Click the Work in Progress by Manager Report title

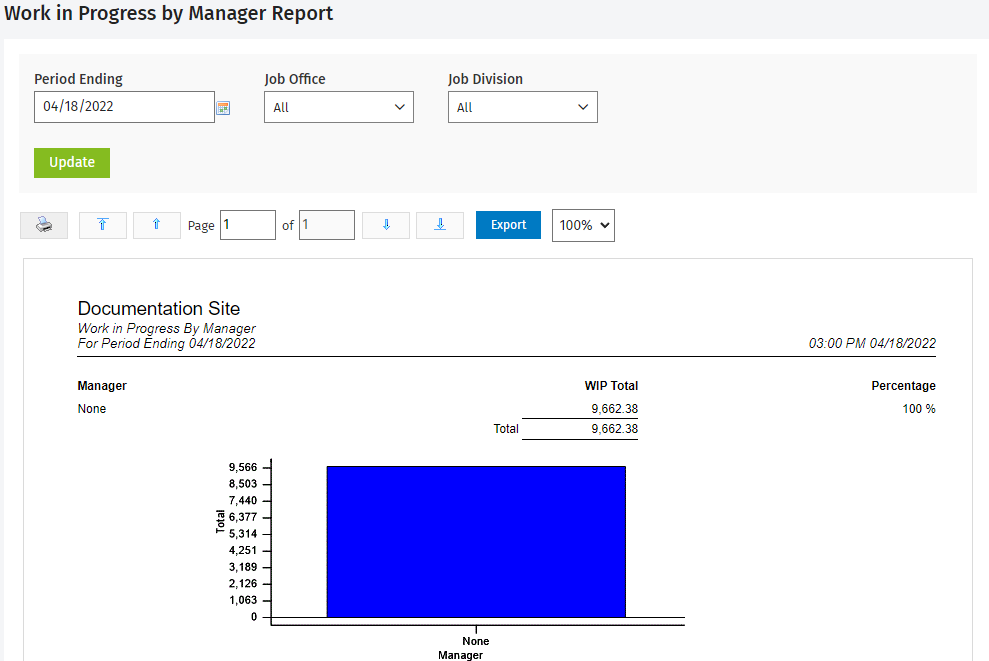point(168,13)
